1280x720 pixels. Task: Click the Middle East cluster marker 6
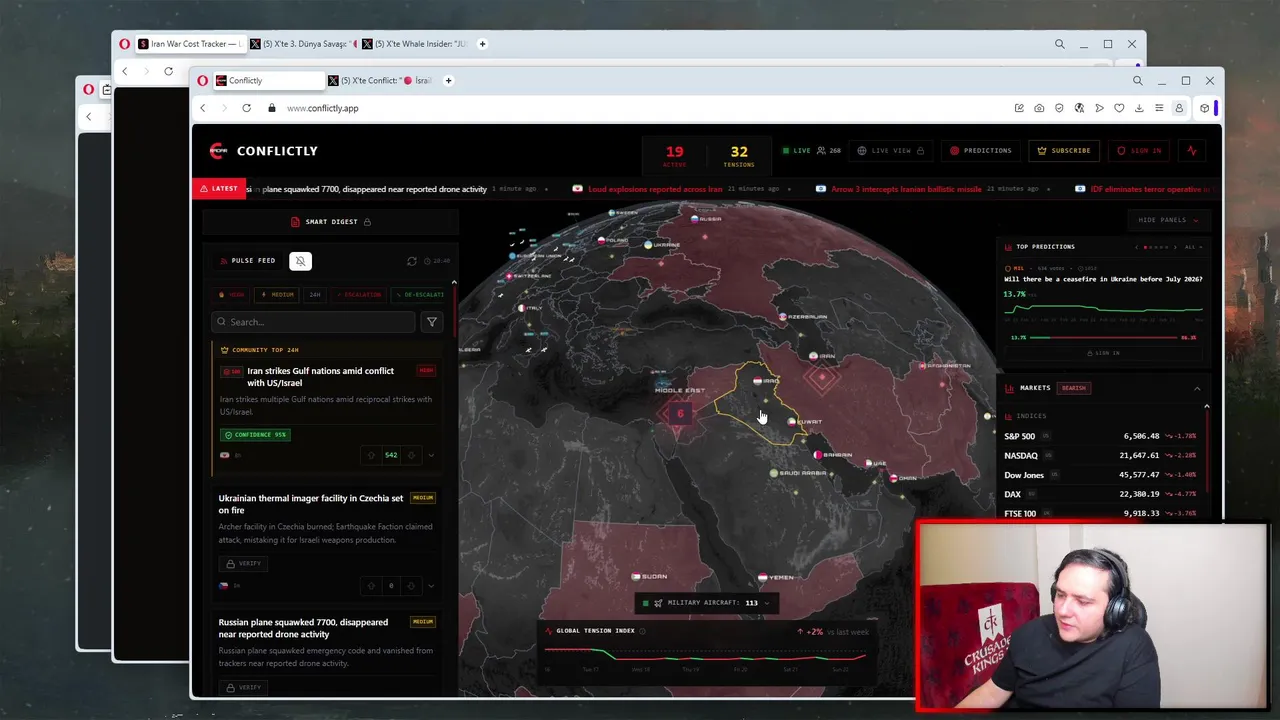[680, 414]
